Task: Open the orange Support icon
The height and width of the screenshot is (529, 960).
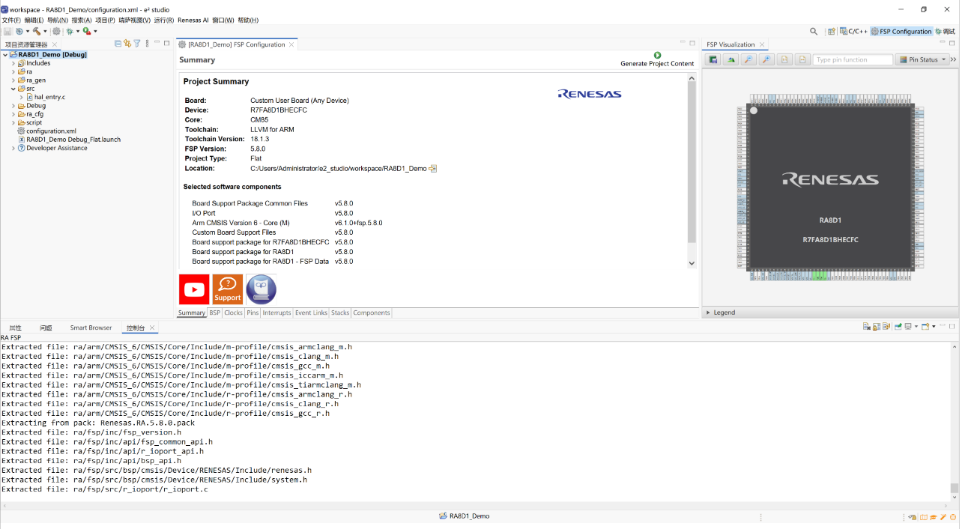Action: (227, 289)
